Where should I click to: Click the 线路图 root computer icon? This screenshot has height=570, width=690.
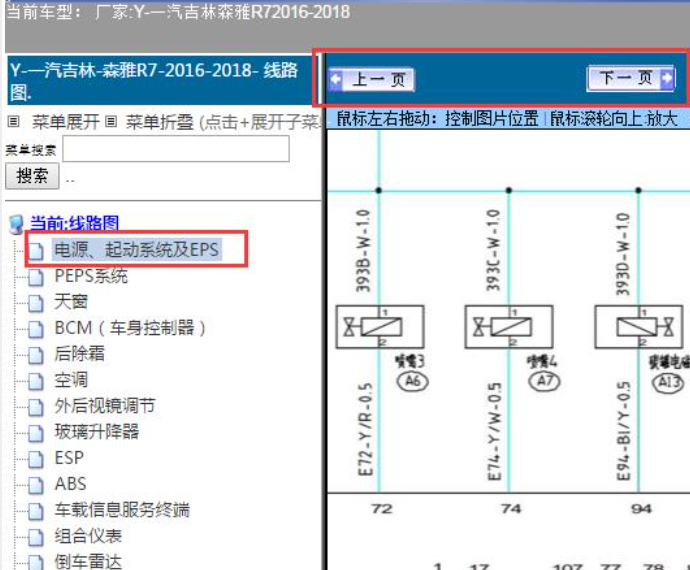point(16,224)
